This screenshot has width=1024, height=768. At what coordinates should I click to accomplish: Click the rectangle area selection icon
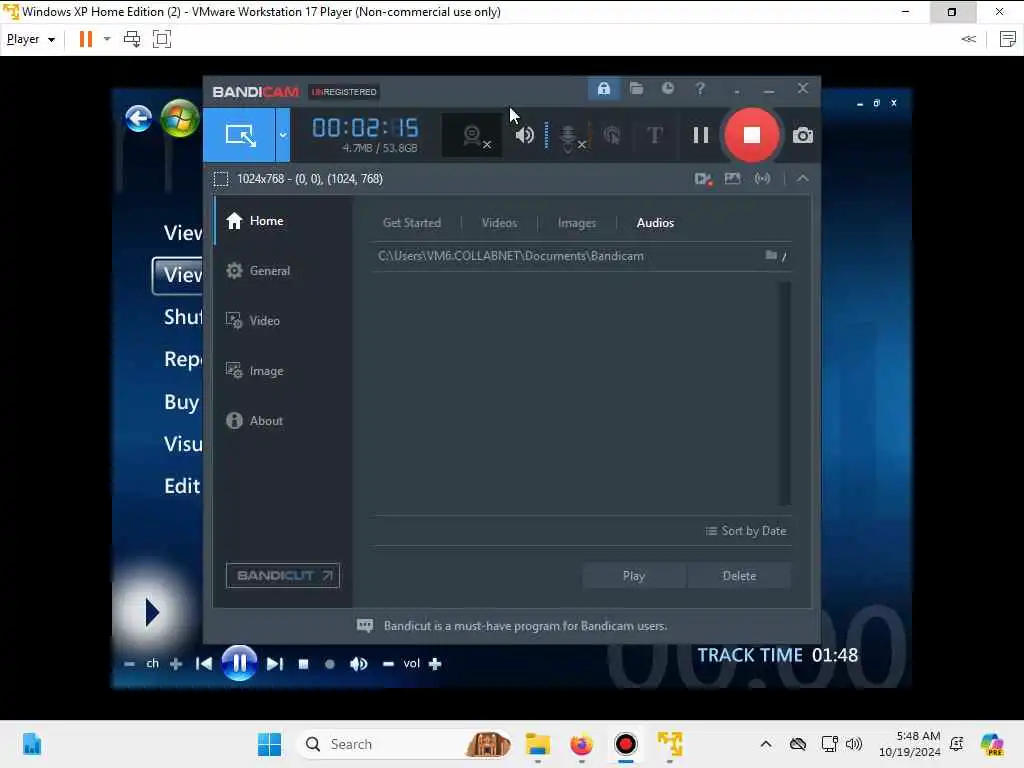pyautogui.click(x=221, y=179)
